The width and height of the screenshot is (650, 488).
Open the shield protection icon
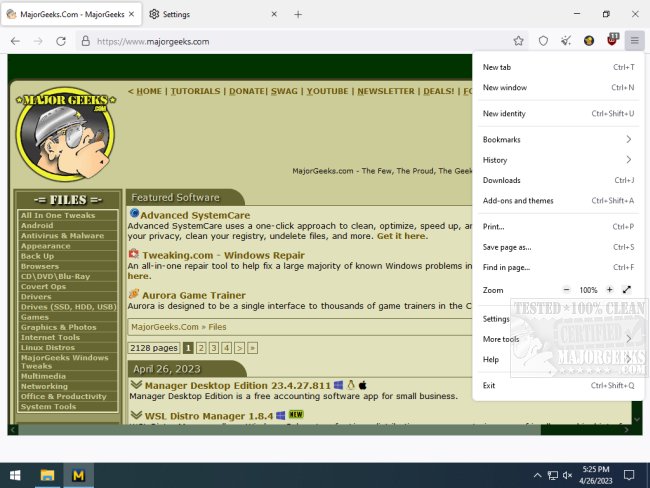pyautogui.click(x=543, y=41)
